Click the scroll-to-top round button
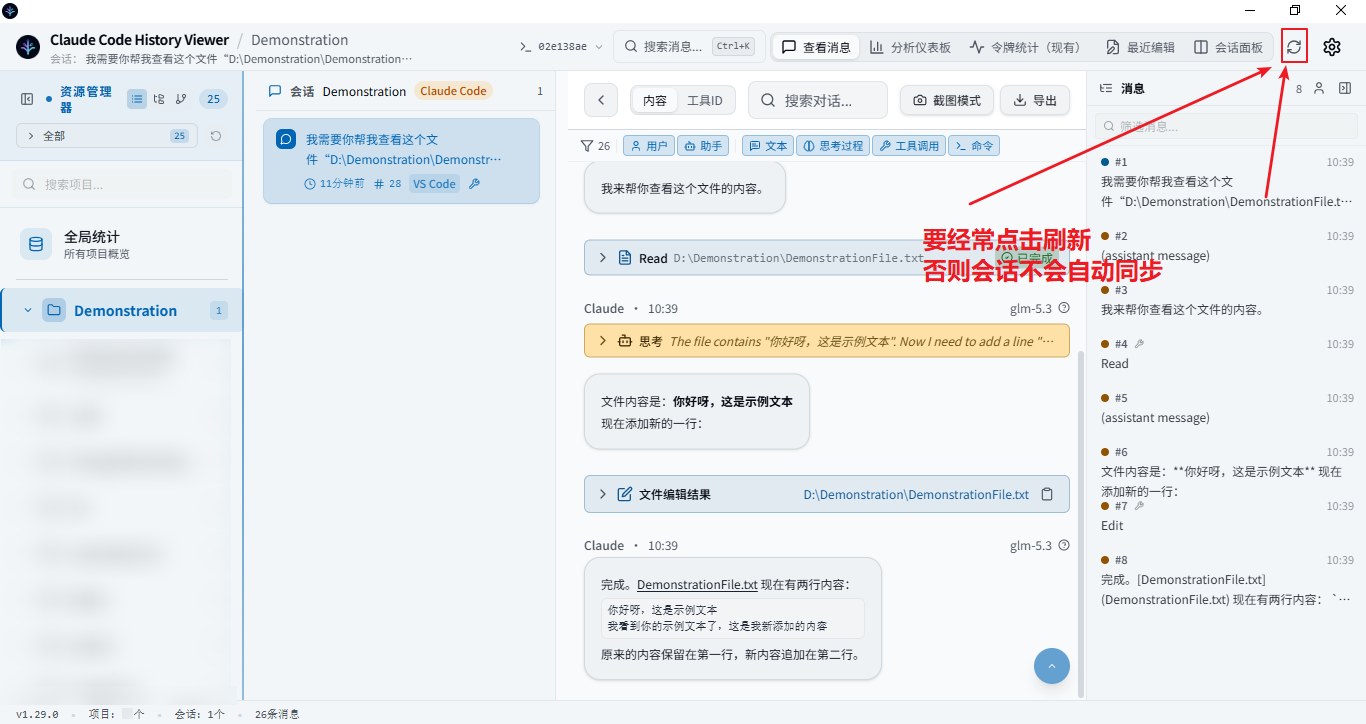 pos(1051,666)
